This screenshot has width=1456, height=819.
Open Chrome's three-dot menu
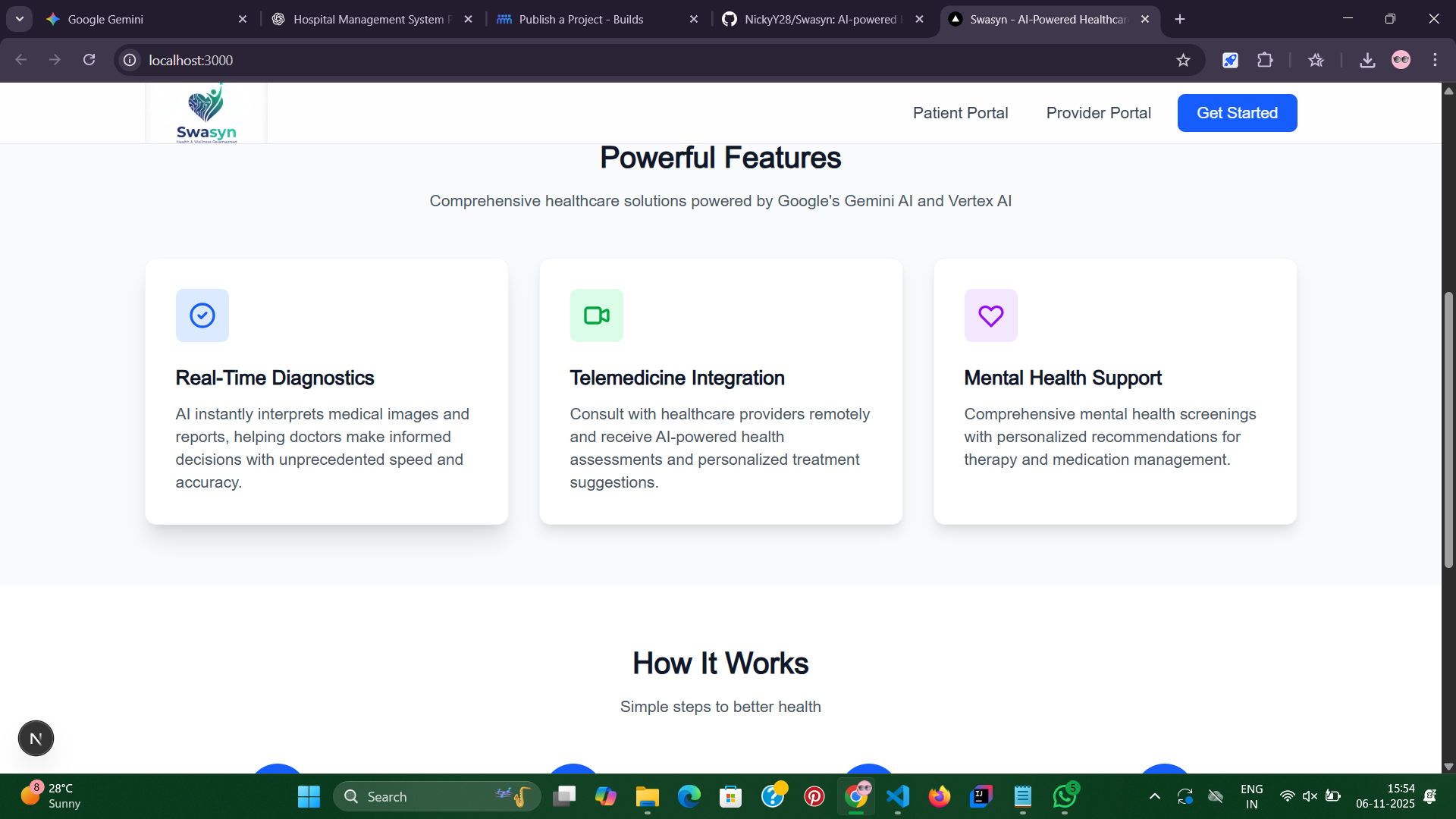[1435, 60]
